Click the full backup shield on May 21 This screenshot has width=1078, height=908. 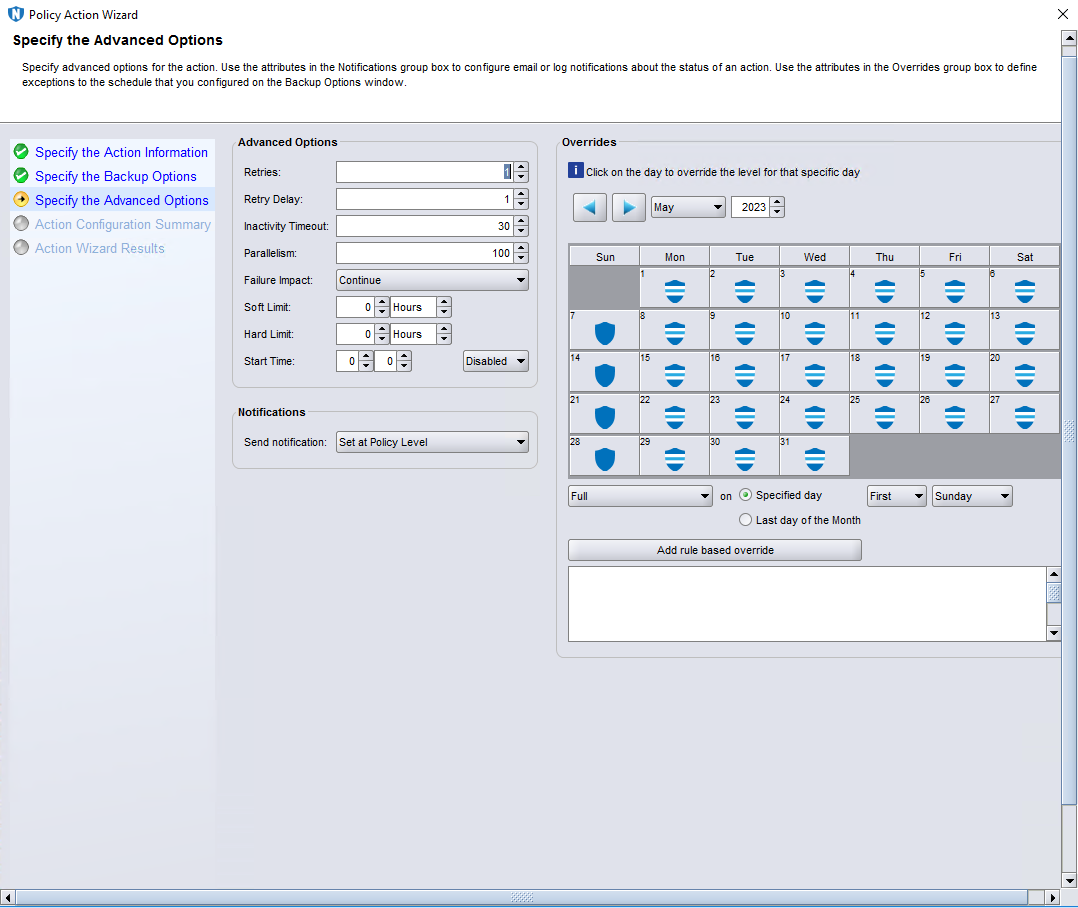(604, 418)
